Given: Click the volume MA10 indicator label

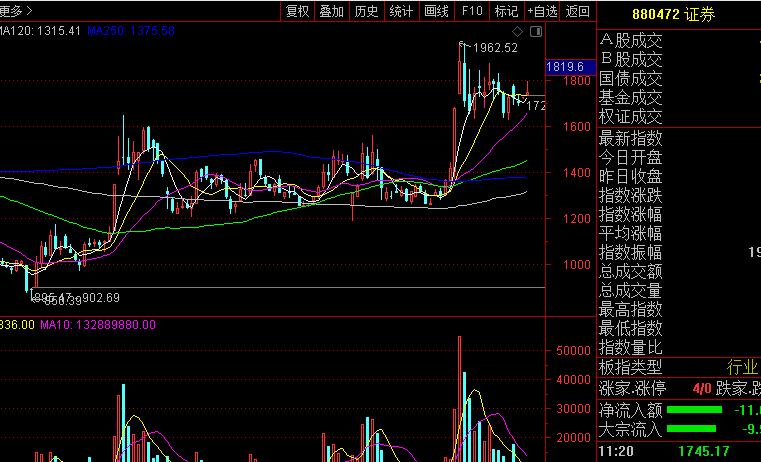Looking at the screenshot, I should (98, 325).
